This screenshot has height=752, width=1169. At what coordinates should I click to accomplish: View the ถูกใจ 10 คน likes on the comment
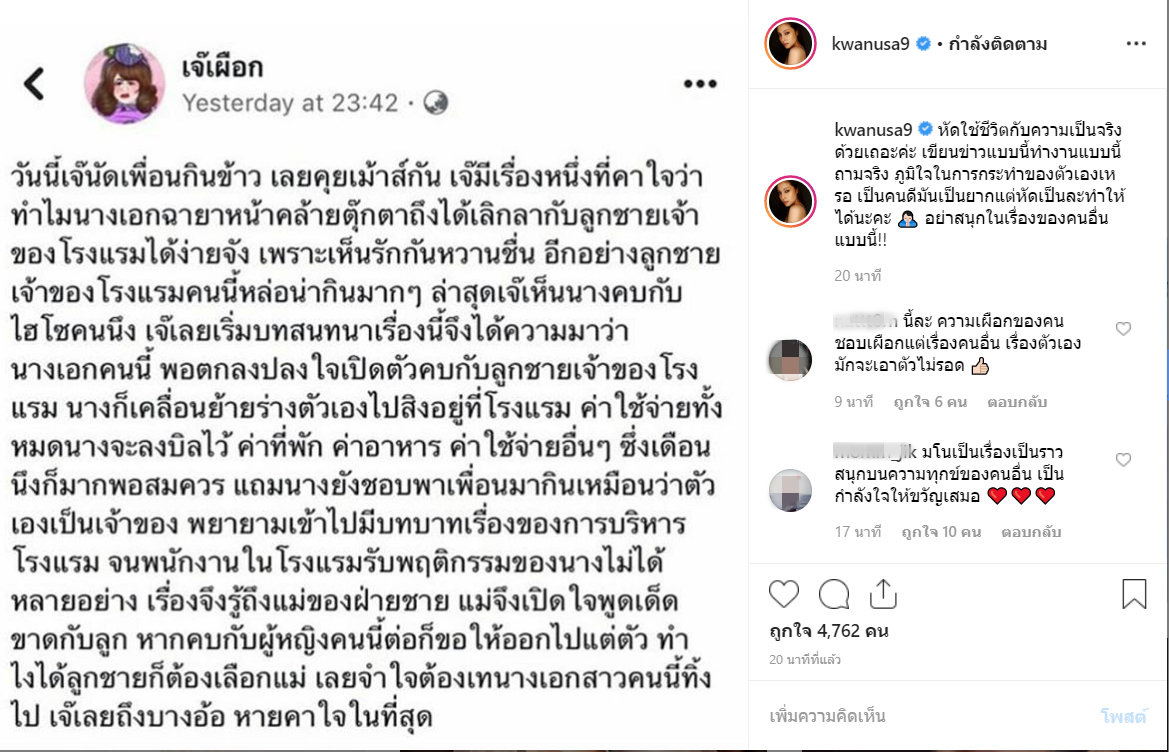(941, 532)
